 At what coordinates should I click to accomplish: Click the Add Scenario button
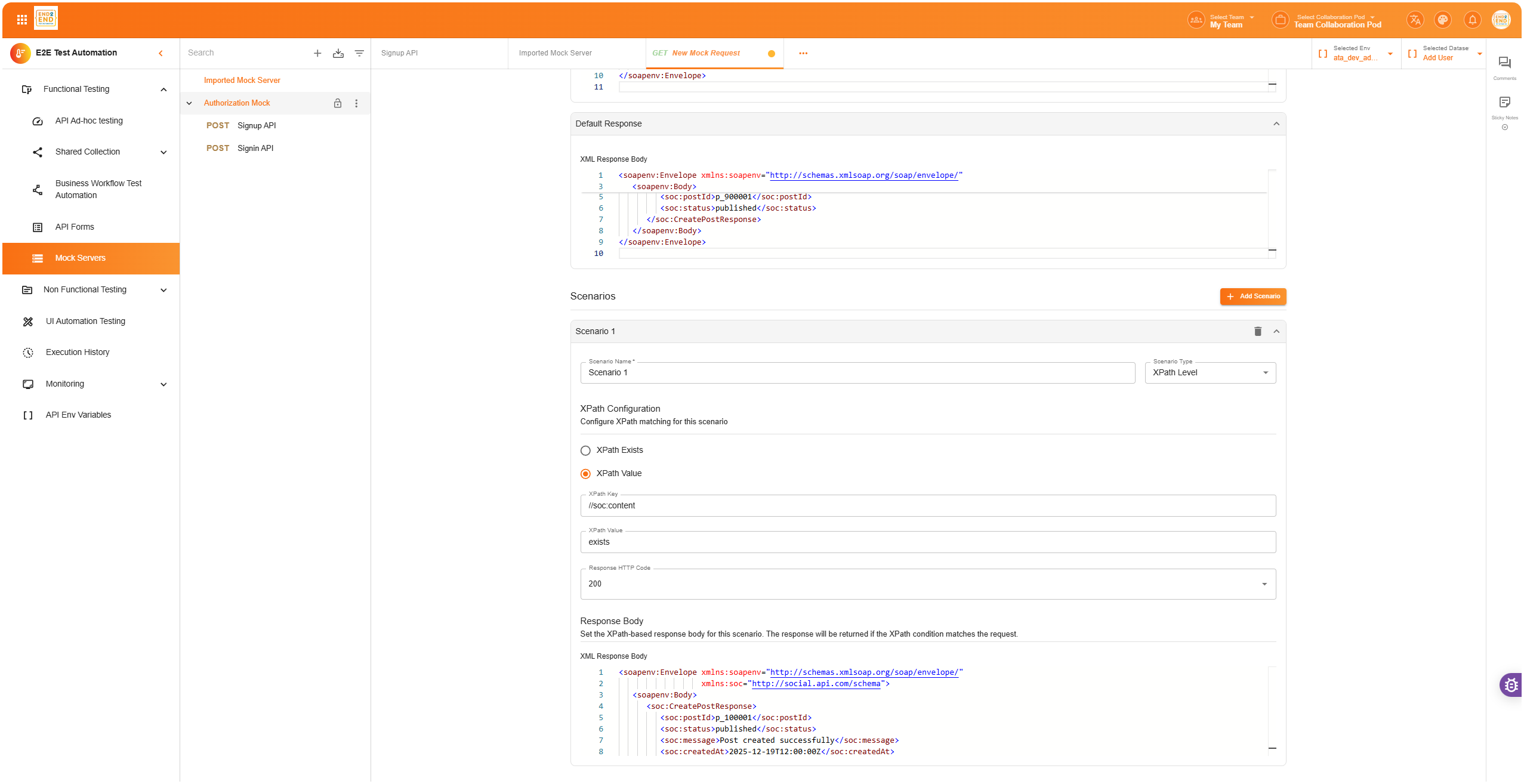(1252, 297)
